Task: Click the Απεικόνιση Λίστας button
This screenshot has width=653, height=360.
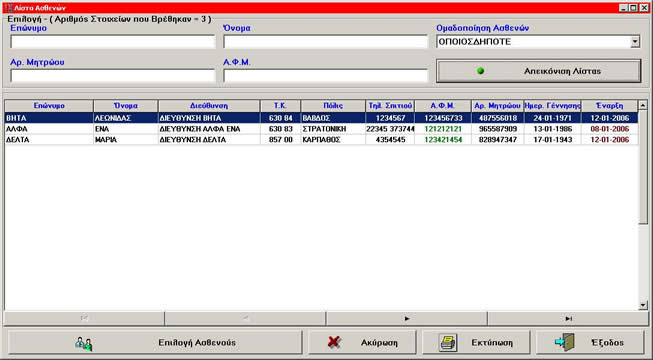Action: (x=538, y=71)
